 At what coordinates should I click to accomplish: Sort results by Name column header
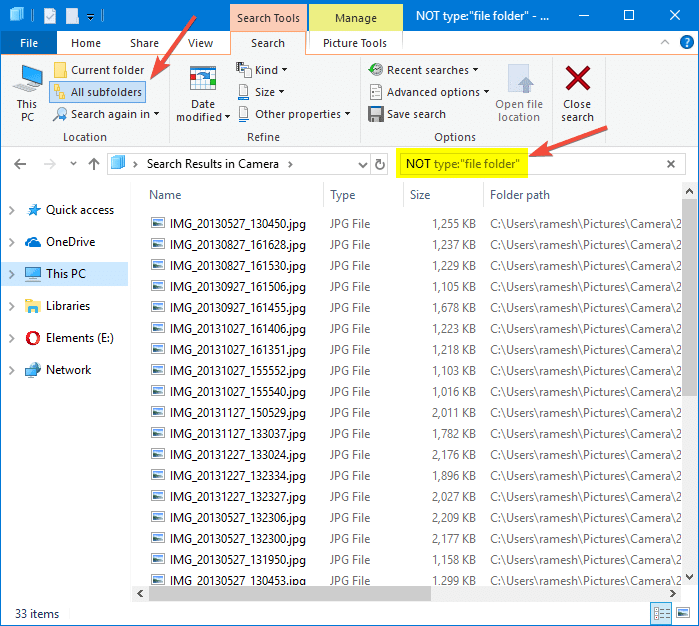click(166, 195)
